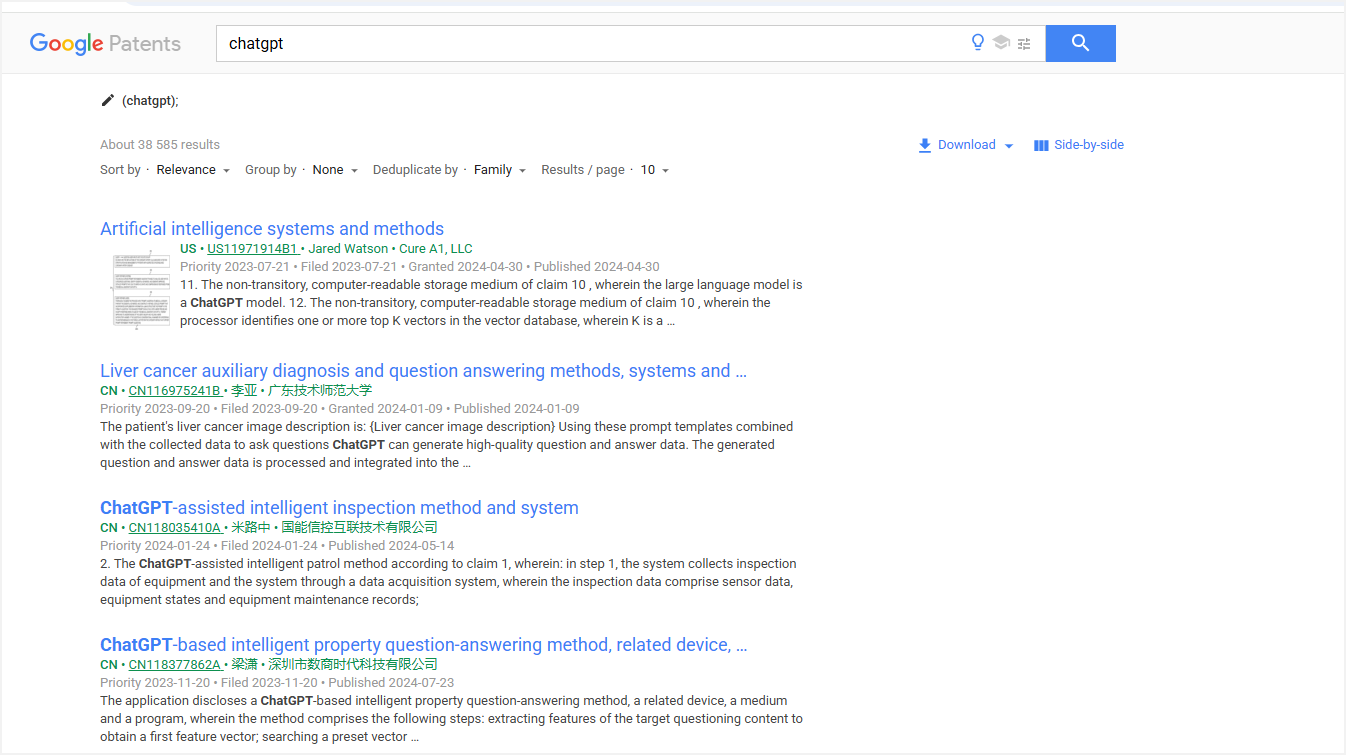Open the Sort by Relevance dropdown
The width and height of the screenshot is (1346, 755).
tap(193, 170)
